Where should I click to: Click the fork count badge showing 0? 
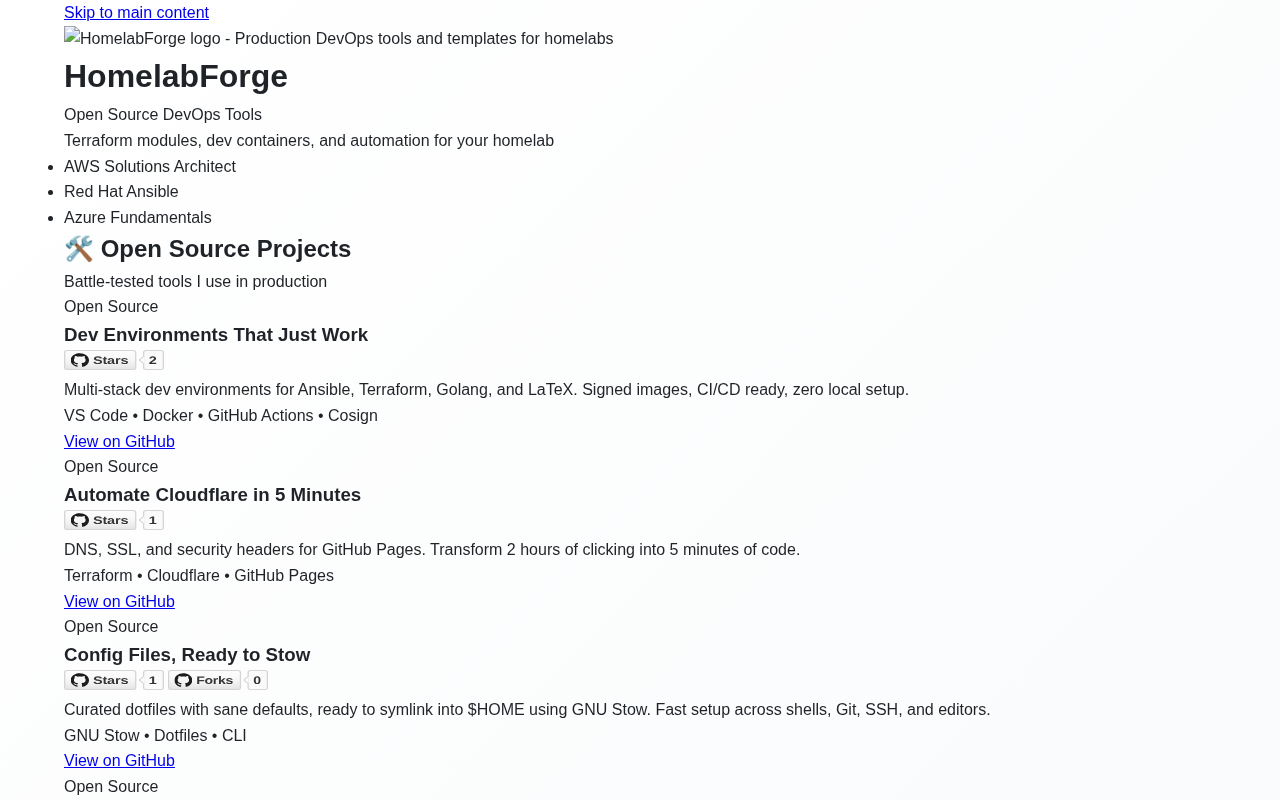[x=257, y=680]
